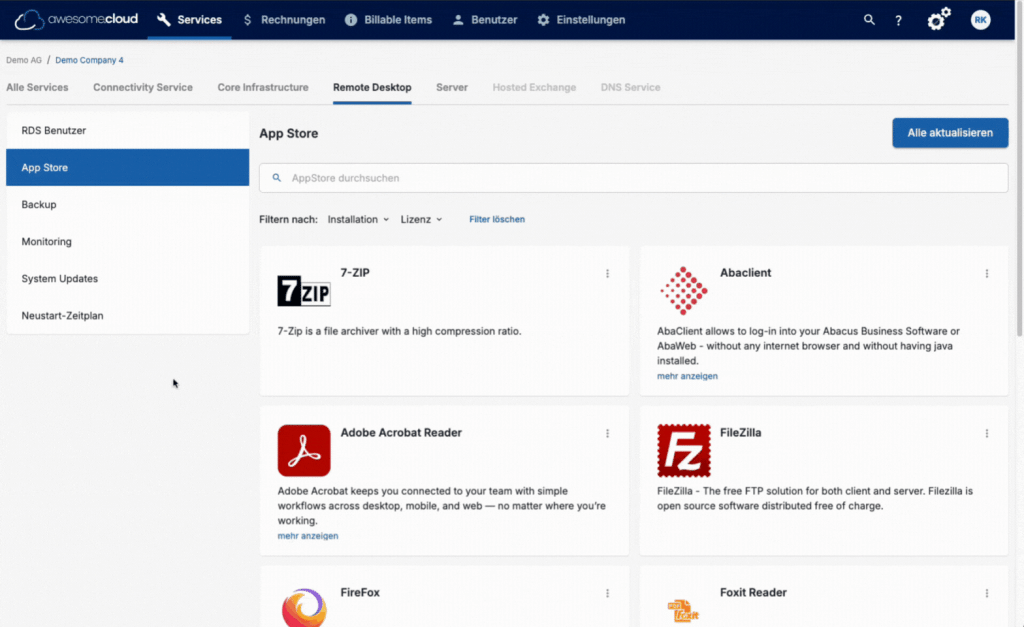Click mehr anzeigen under Adobe Acrobat description

[308, 536]
